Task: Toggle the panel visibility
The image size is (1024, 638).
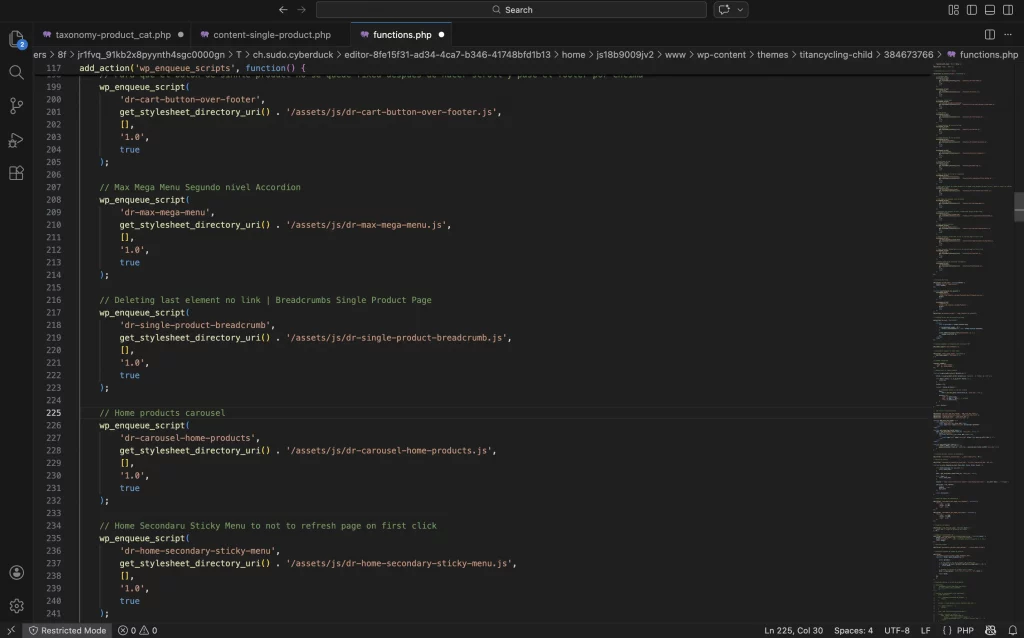Action: 989,8
